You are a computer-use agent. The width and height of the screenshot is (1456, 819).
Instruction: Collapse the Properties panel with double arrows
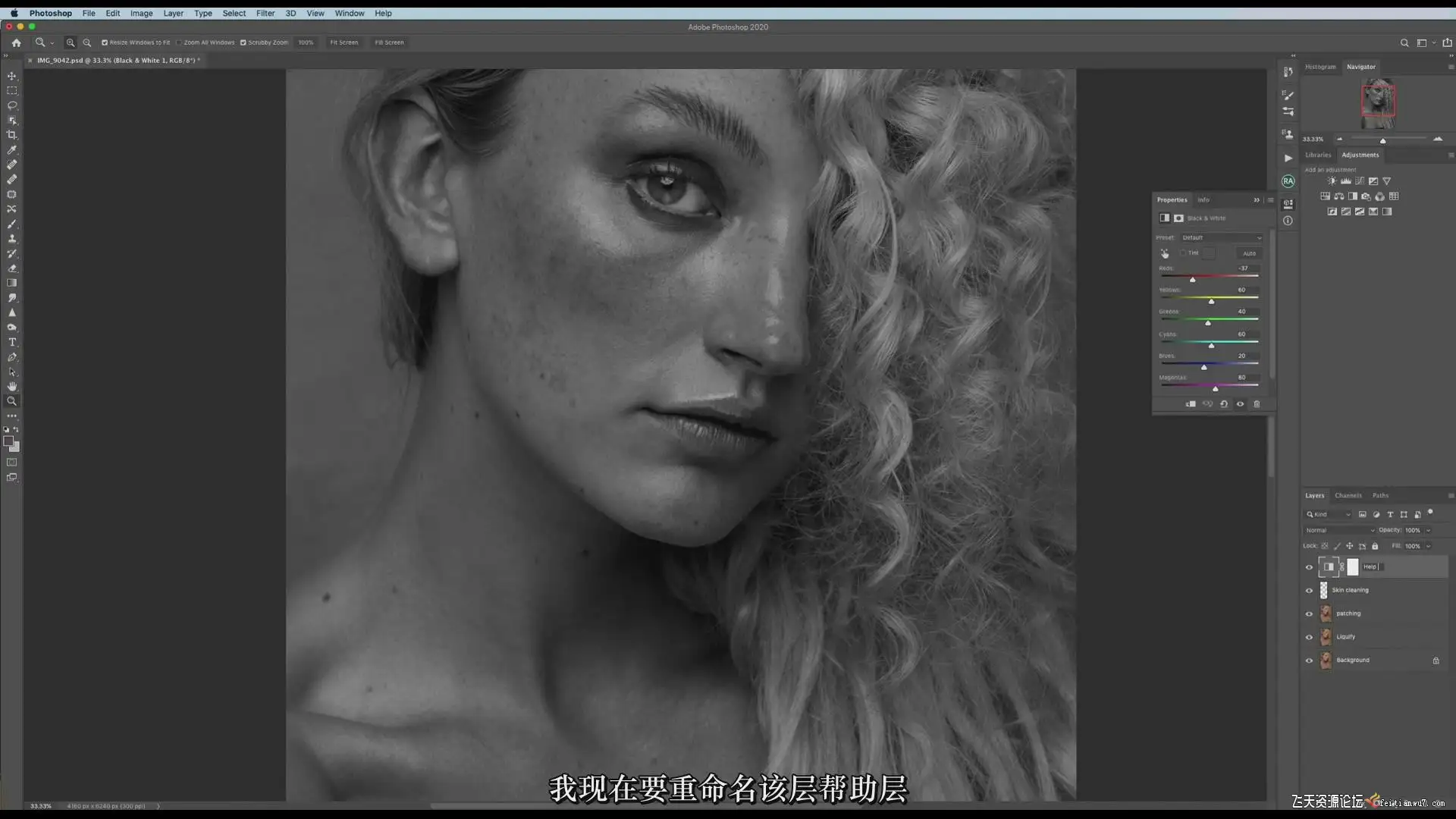[1257, 200]
